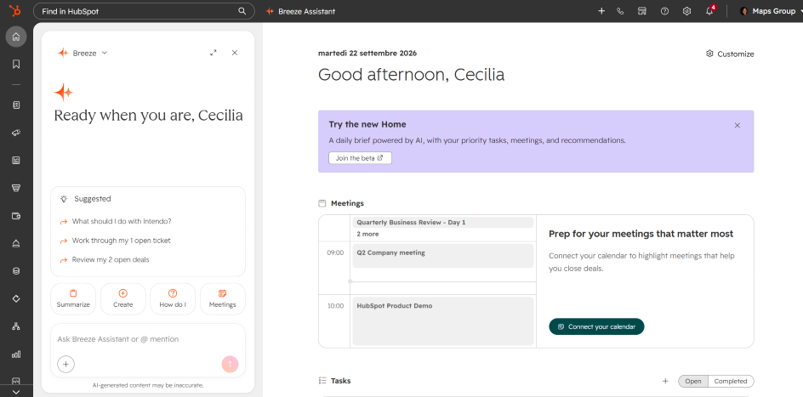803x397 pixels.
Task: Click the plus quick create icon in top bar
Action: [x=601, y=11]
